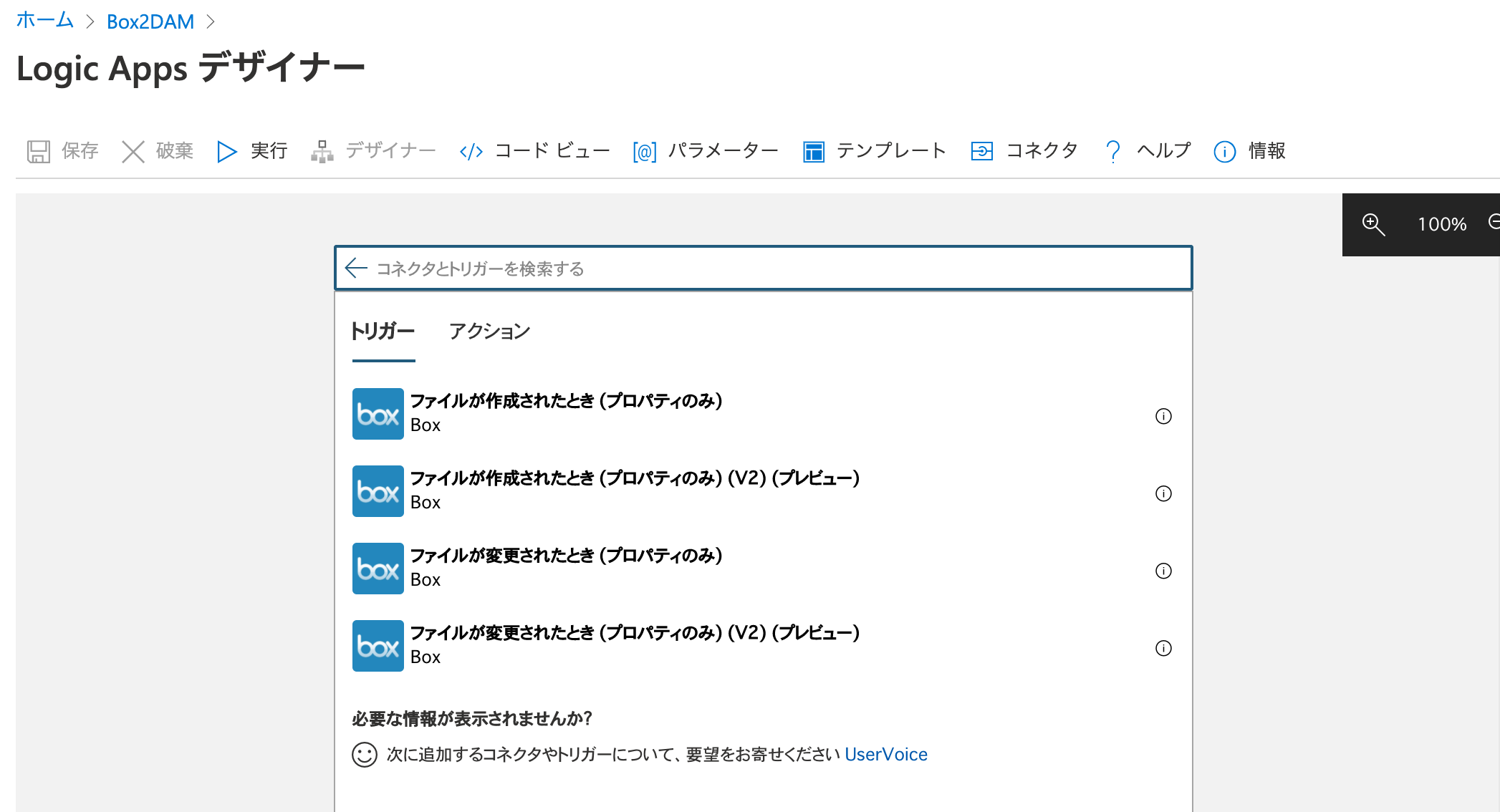Click the smiley face feedback icon

365,755
